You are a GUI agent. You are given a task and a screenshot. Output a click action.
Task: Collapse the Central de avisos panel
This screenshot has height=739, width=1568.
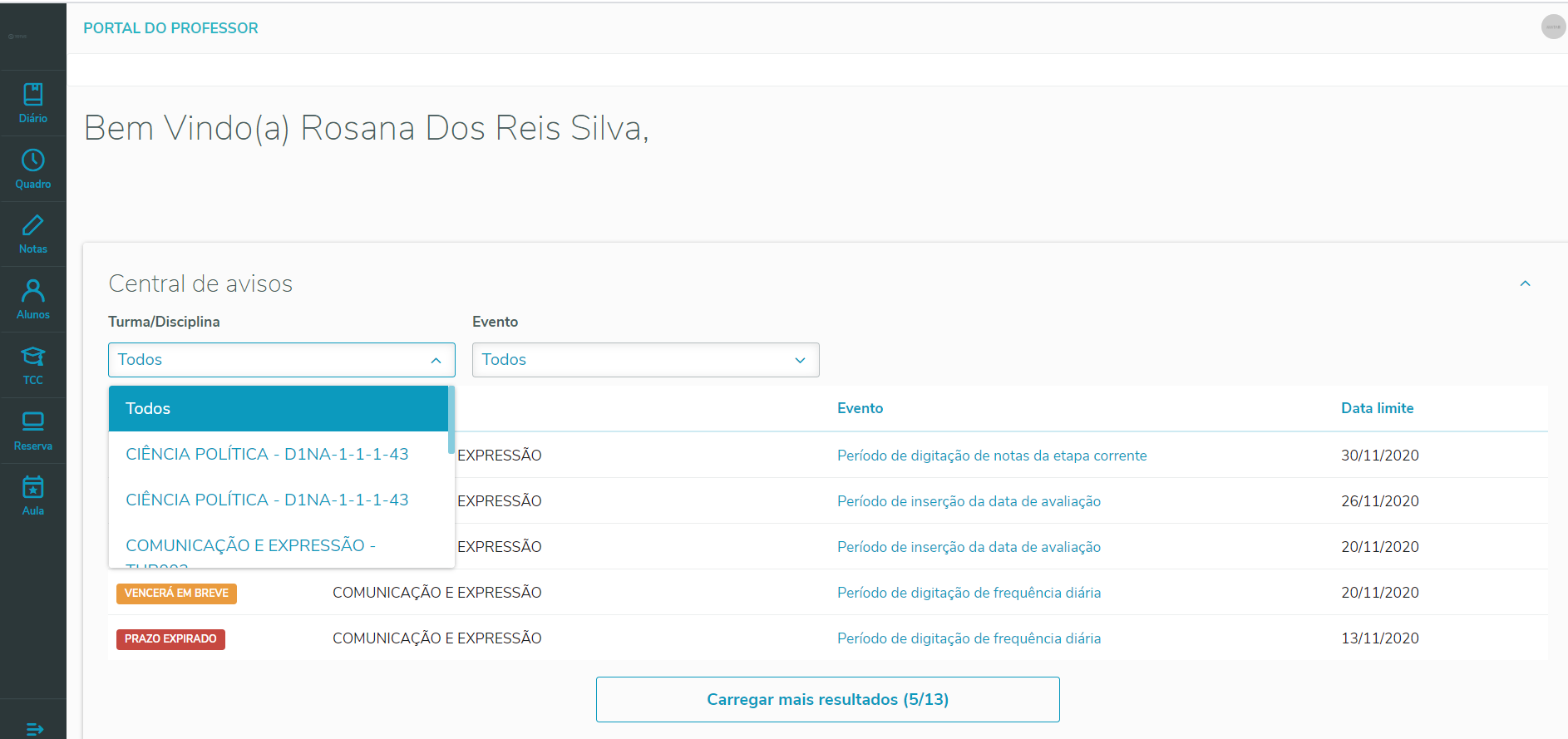[1525, 283]
